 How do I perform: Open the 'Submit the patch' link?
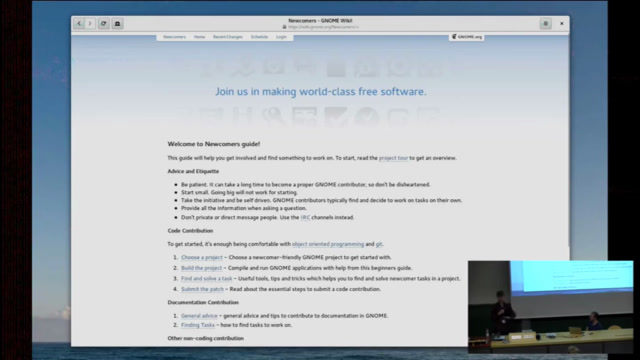click(x=202, y=289)
